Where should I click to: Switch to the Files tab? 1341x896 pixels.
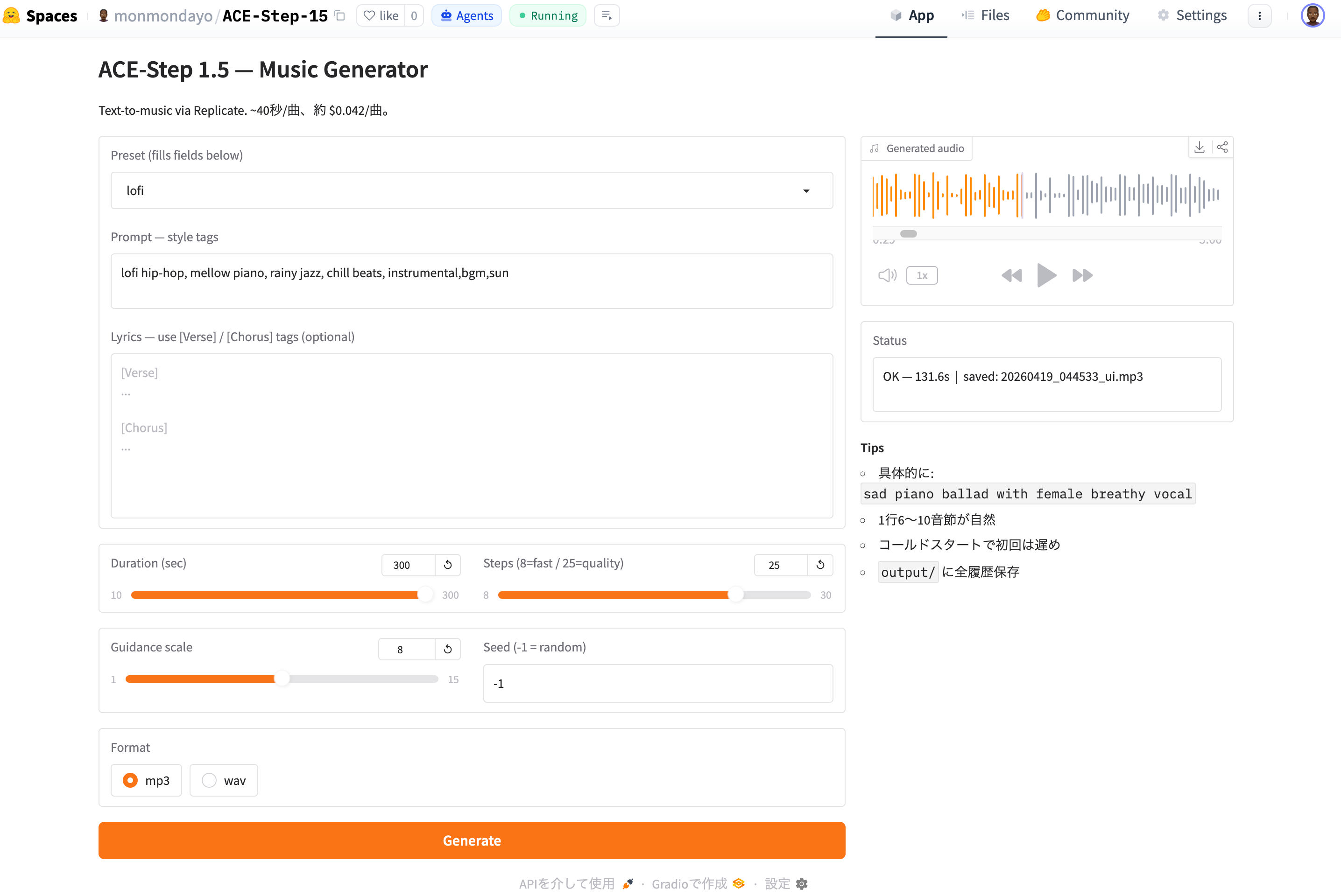(985, 15)
